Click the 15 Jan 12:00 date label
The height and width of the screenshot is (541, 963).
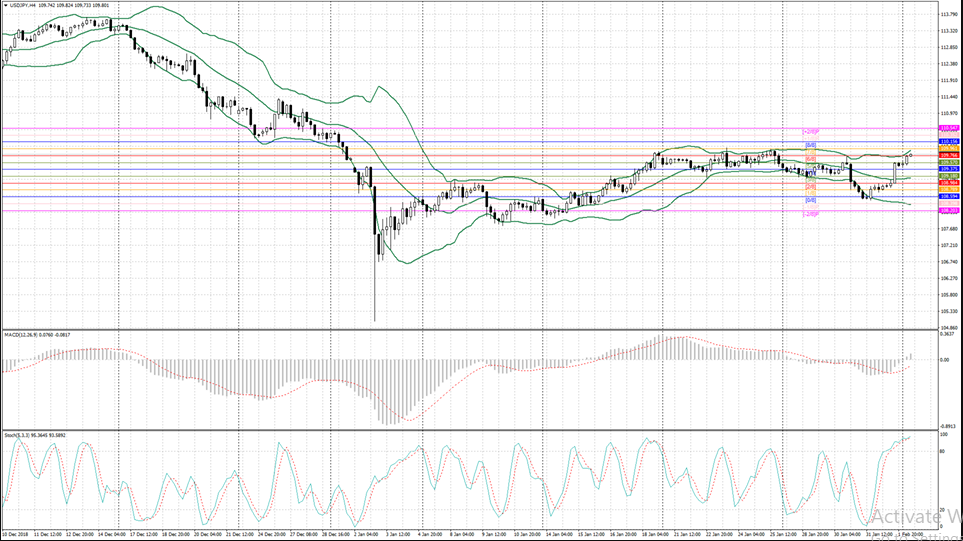pos(591,535)
